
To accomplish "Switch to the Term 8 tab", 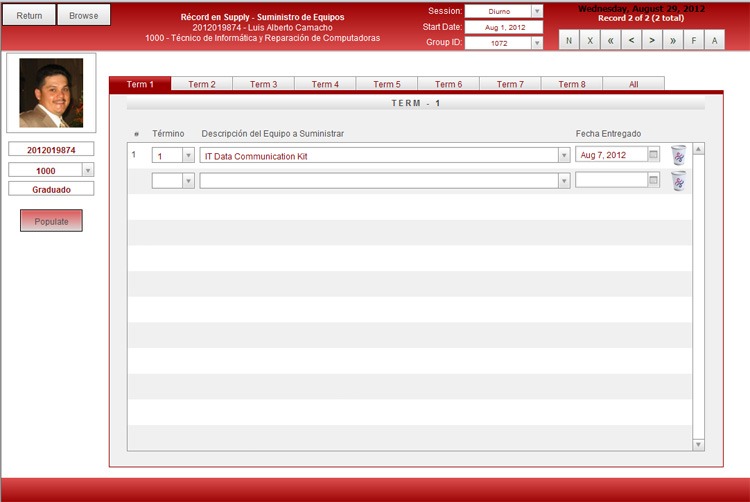I will click(572, 84).
